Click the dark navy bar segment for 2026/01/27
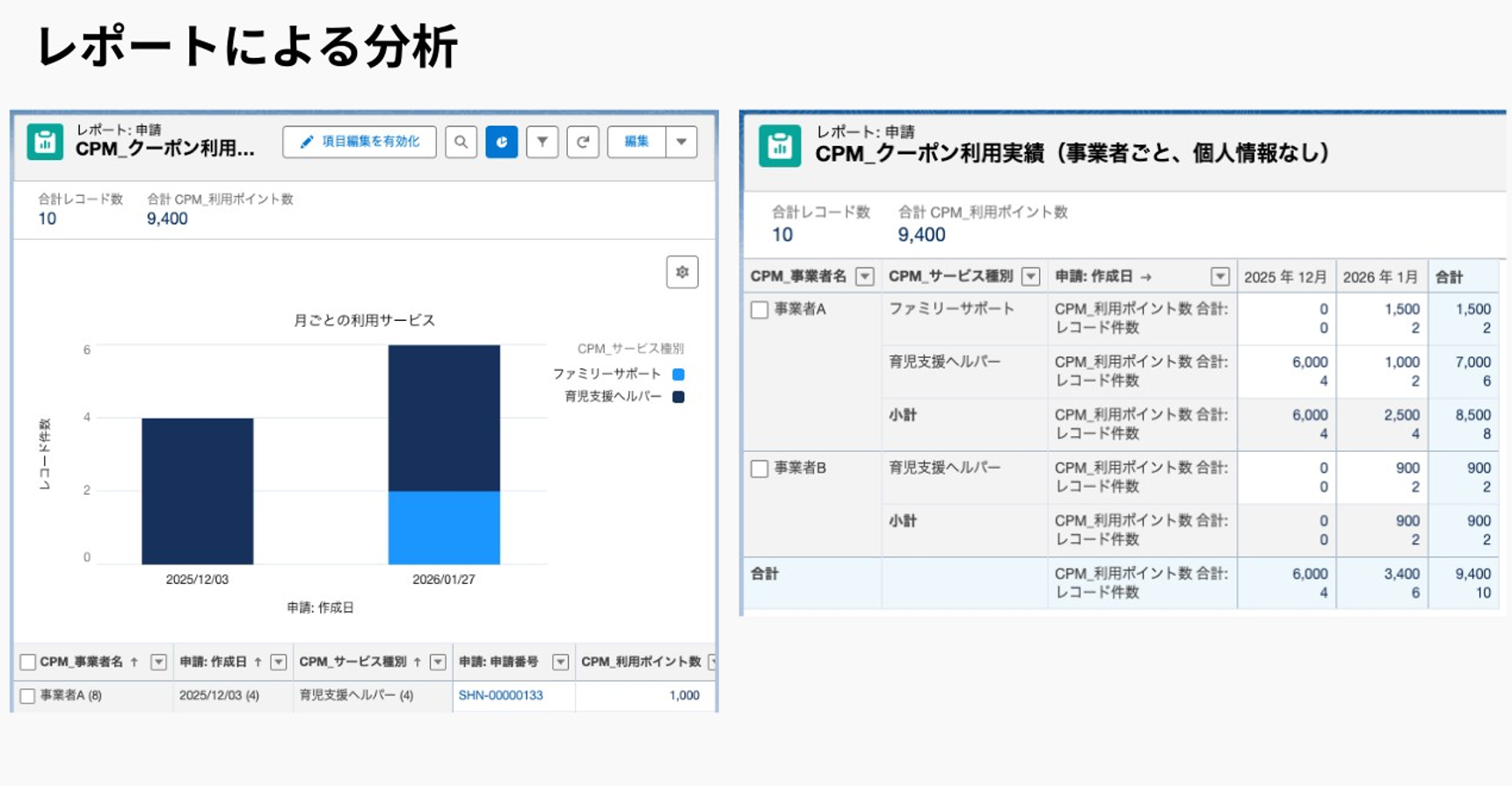 tap(444, 418)
